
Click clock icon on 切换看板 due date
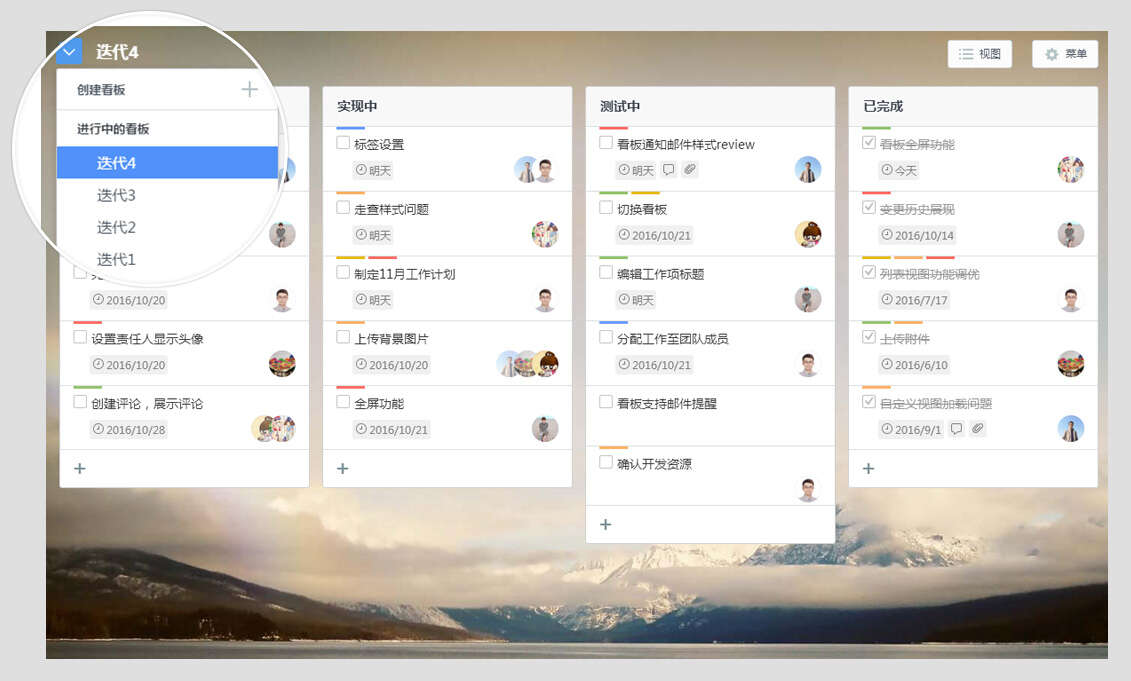click(624, 234)
